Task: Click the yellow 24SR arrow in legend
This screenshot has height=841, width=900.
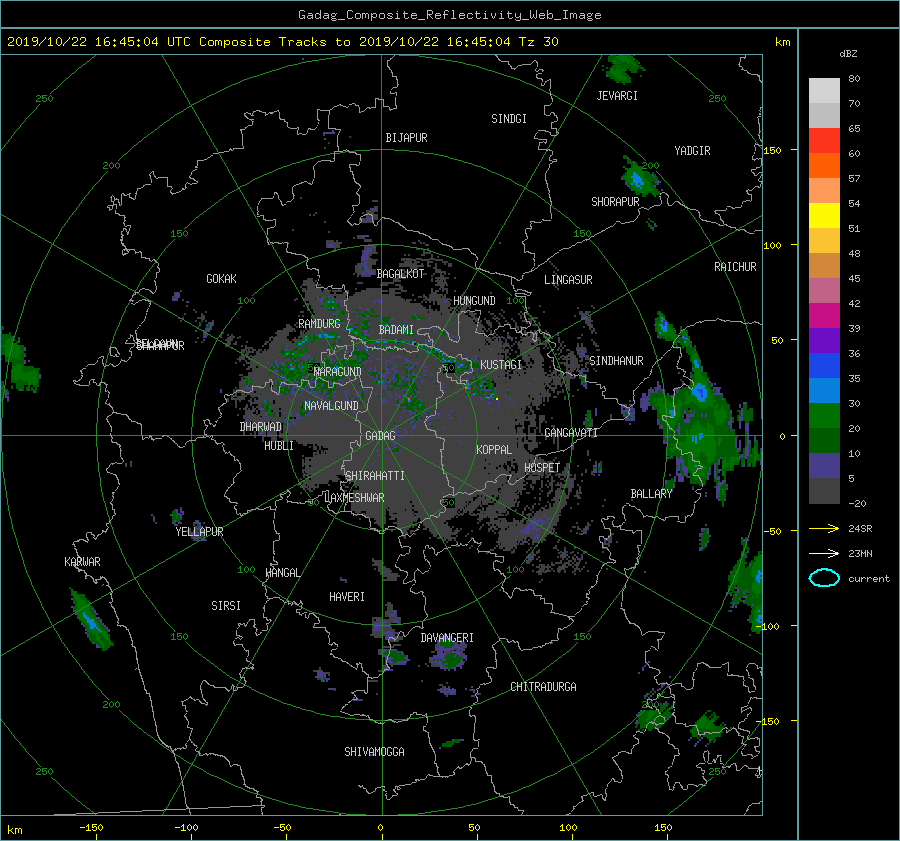Action: click(x=824, y=528)
